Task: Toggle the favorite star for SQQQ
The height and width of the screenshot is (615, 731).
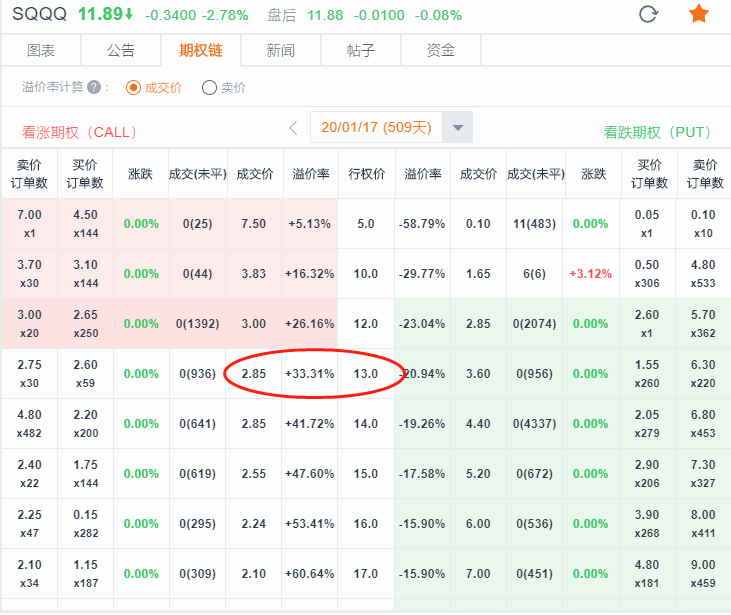Action: (x=698, y=14)
